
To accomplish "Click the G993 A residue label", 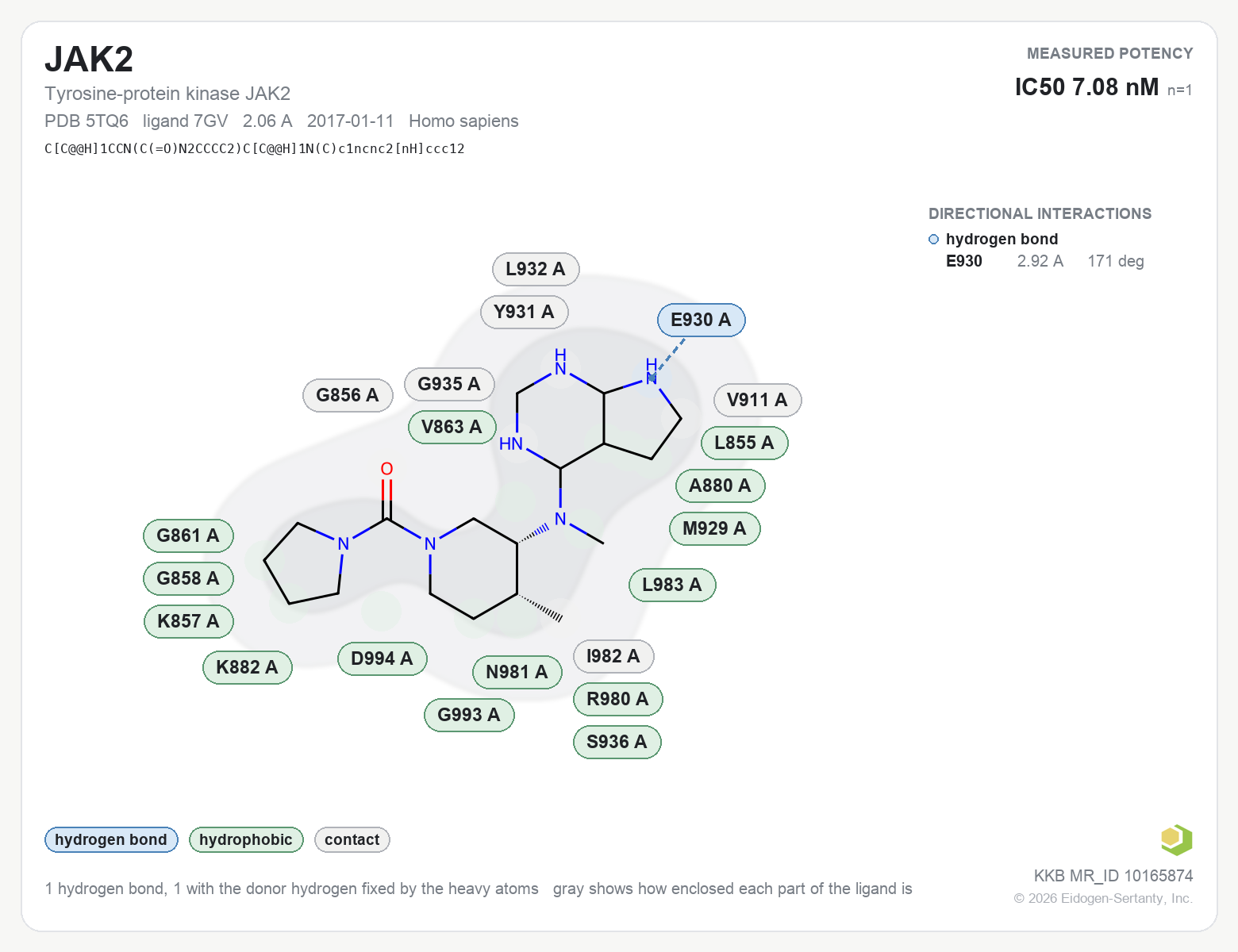I will pyautogui.click(x=469, y=715).
